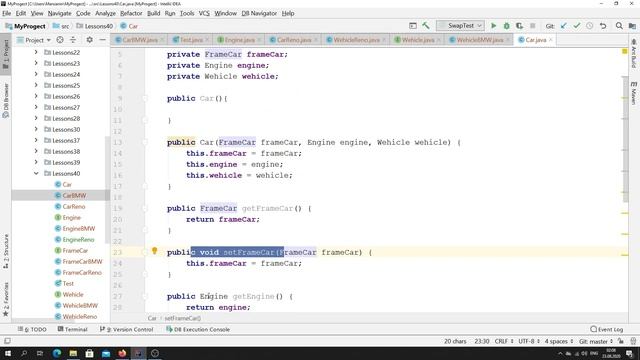Click MyProject breadcrumb in navigation bar
Image resolution: width=640 pixels, height=360 pixels.
point(25,26)
